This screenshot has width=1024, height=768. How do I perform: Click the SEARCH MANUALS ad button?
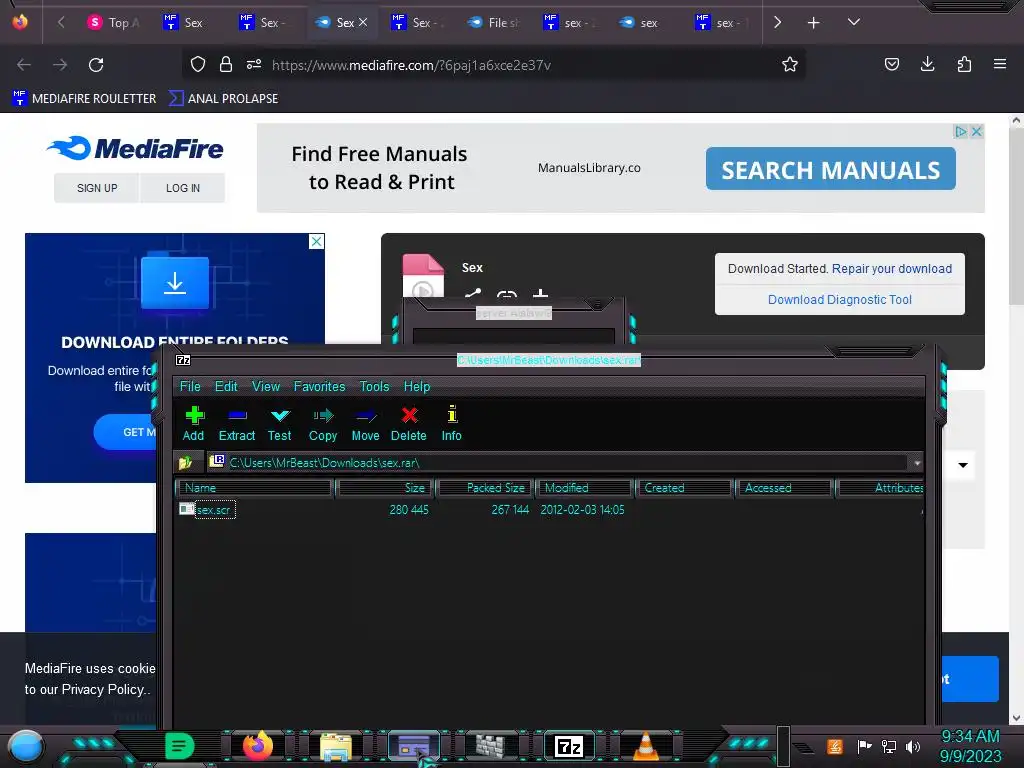pyautogui.click(x=831, y=168)
